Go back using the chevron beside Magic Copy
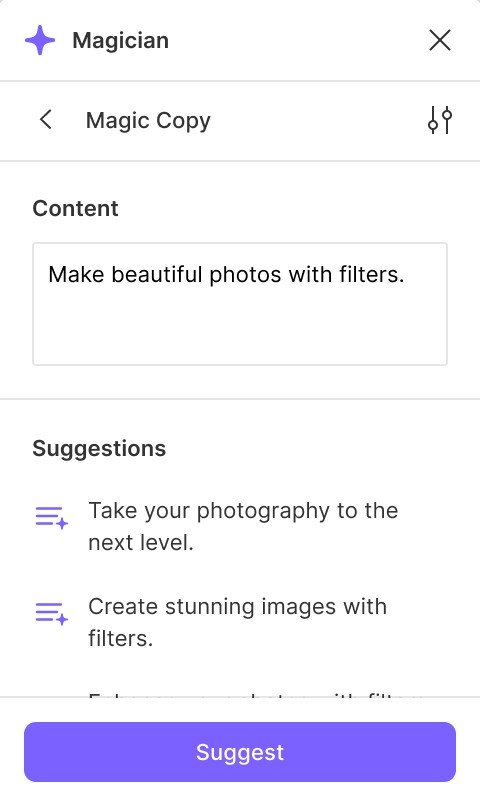Viewport: 480px width, 806px height. point(46,120)
